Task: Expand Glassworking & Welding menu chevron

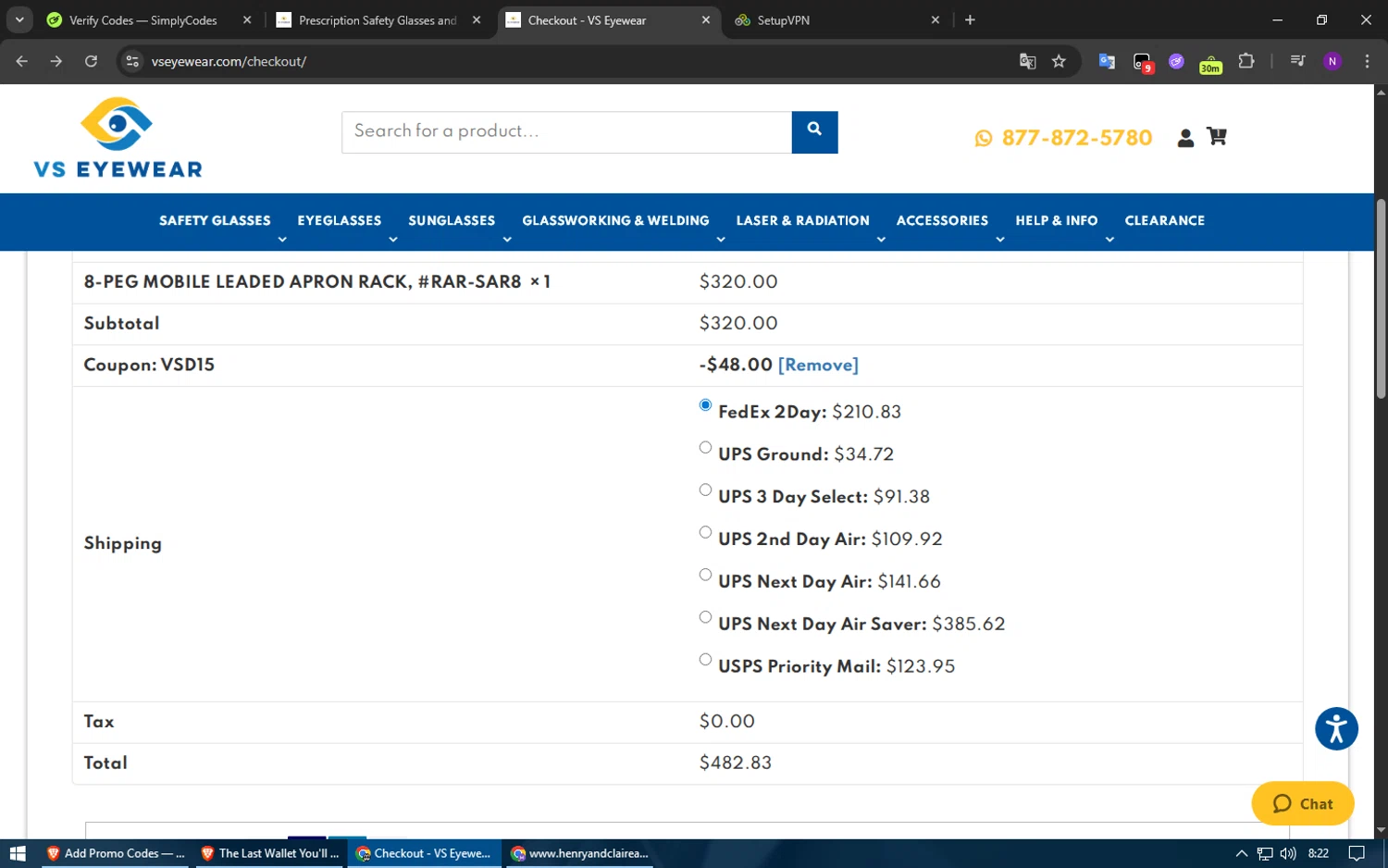Action: pos(721,240)
